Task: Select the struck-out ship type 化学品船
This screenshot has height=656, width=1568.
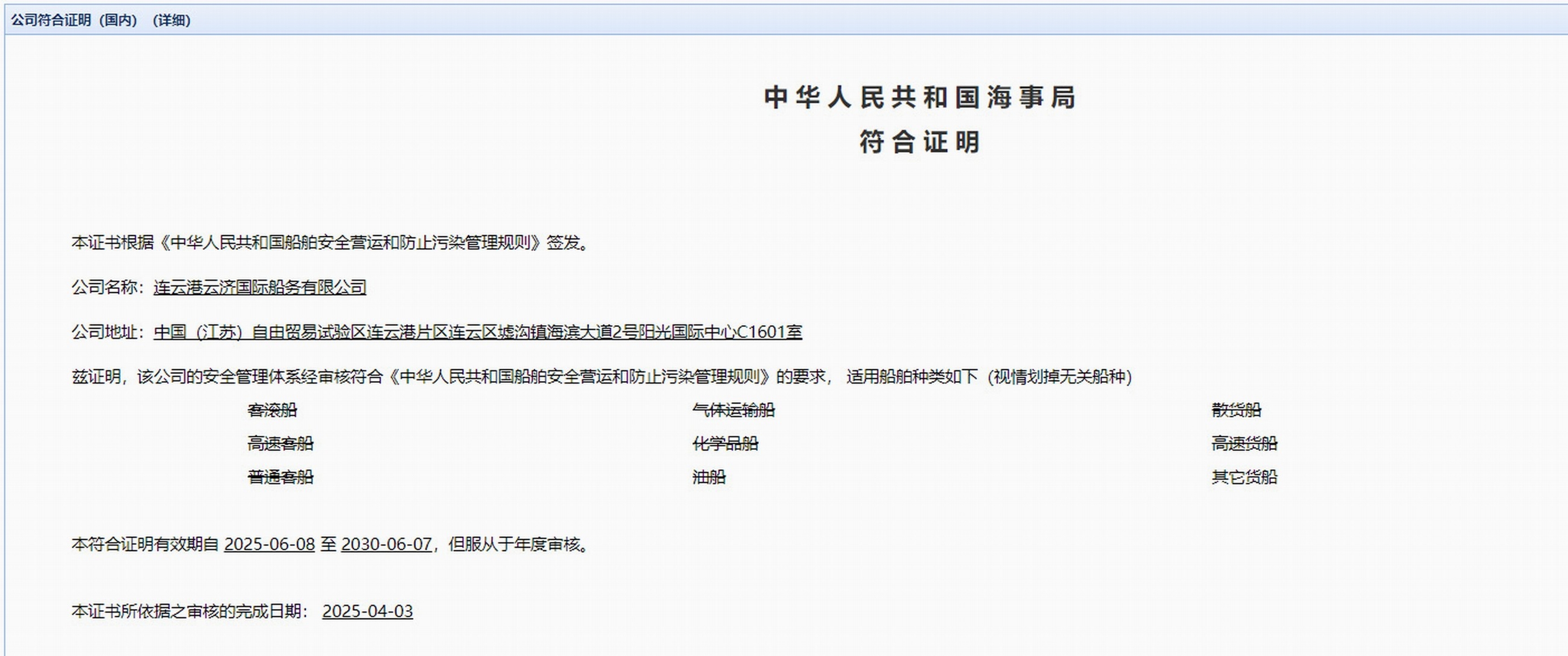Action: coord(725,444)
